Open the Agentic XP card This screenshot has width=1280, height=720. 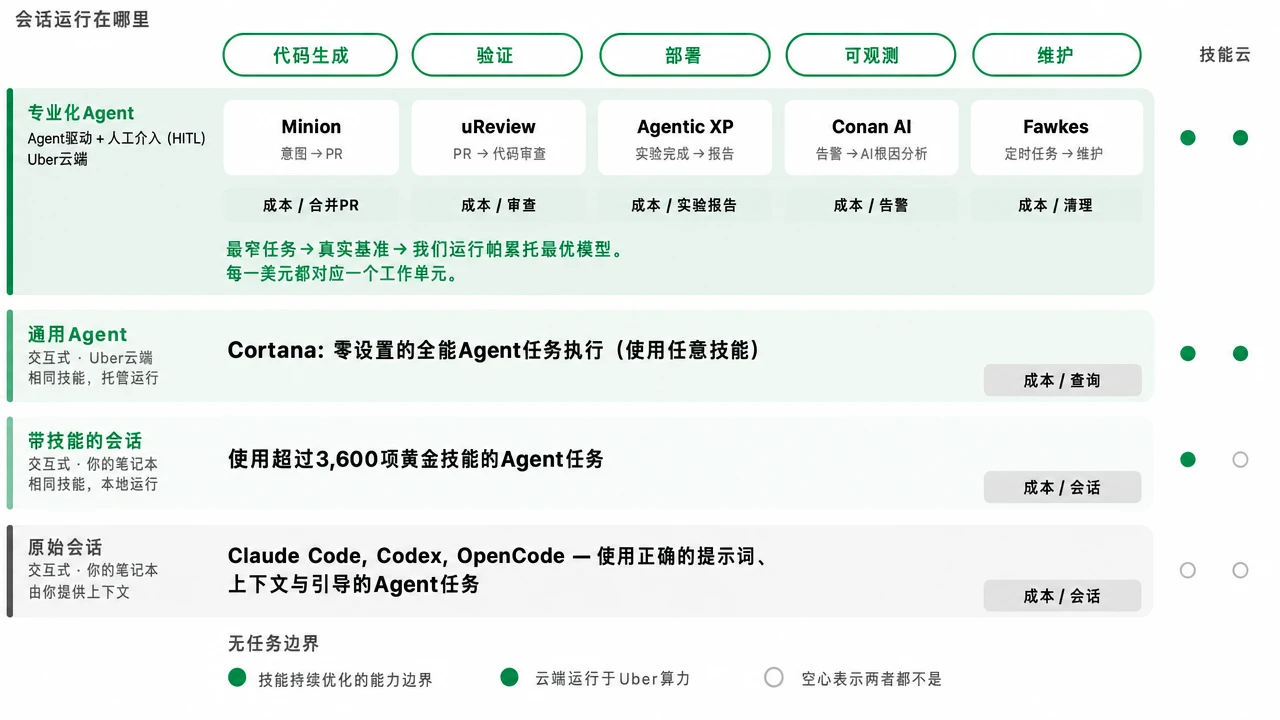pyautogui.click(x=685, y=138)
